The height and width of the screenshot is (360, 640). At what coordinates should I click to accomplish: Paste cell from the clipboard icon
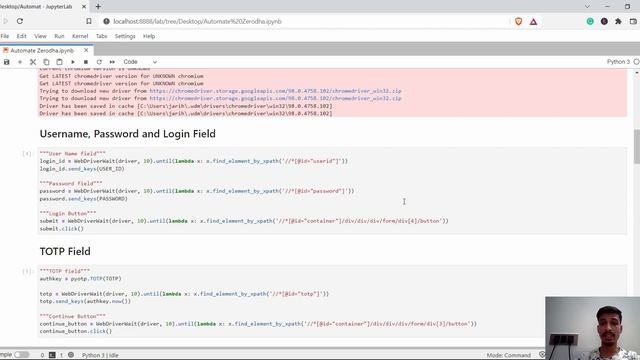(59, 62)
